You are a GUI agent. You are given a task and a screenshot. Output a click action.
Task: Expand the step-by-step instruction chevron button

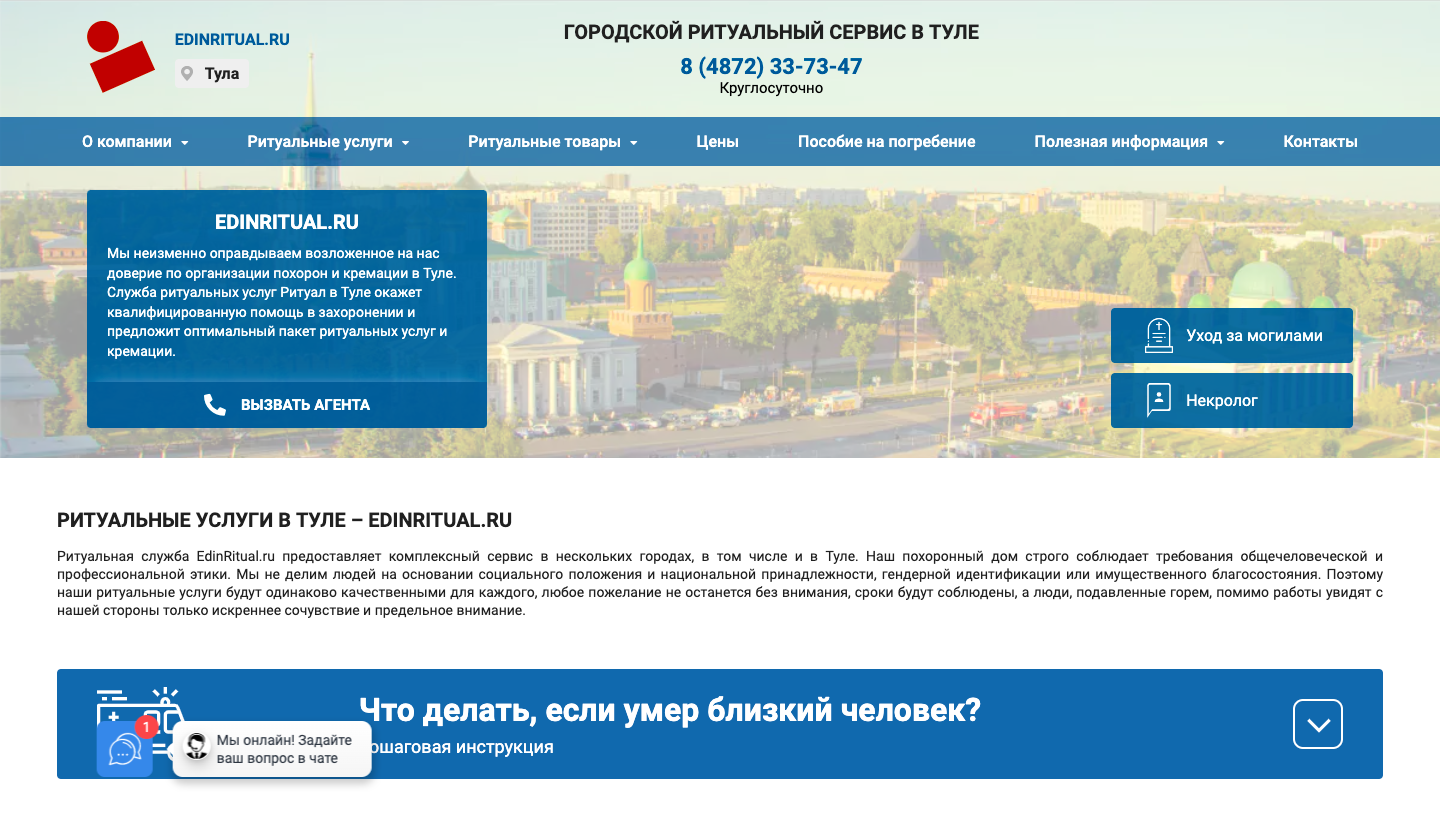pyautogui.click(x=1318, y=724)
